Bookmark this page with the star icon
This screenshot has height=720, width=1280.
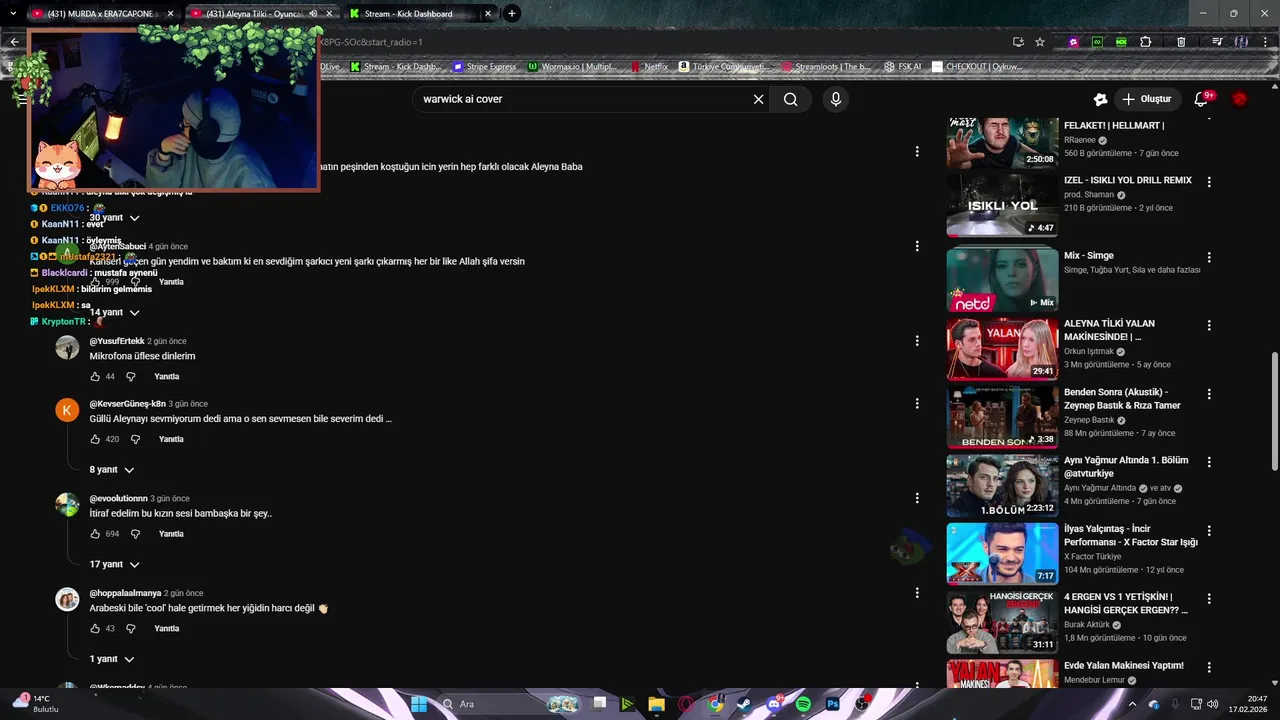[1040, 42]
